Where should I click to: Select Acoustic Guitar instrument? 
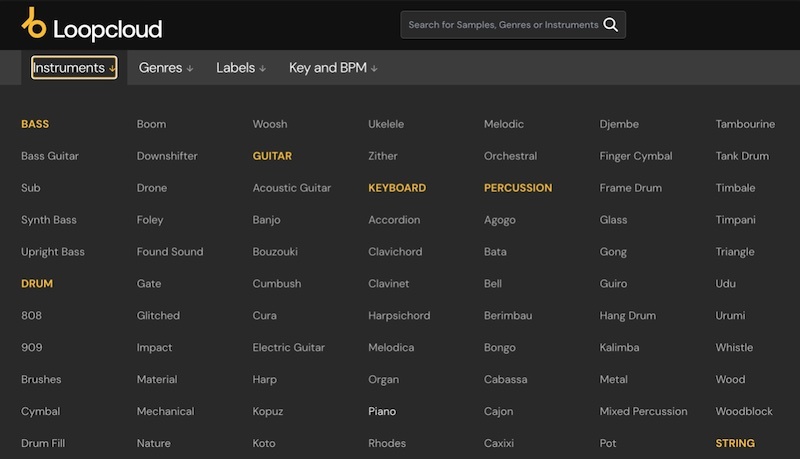click(x=291, y=188)
